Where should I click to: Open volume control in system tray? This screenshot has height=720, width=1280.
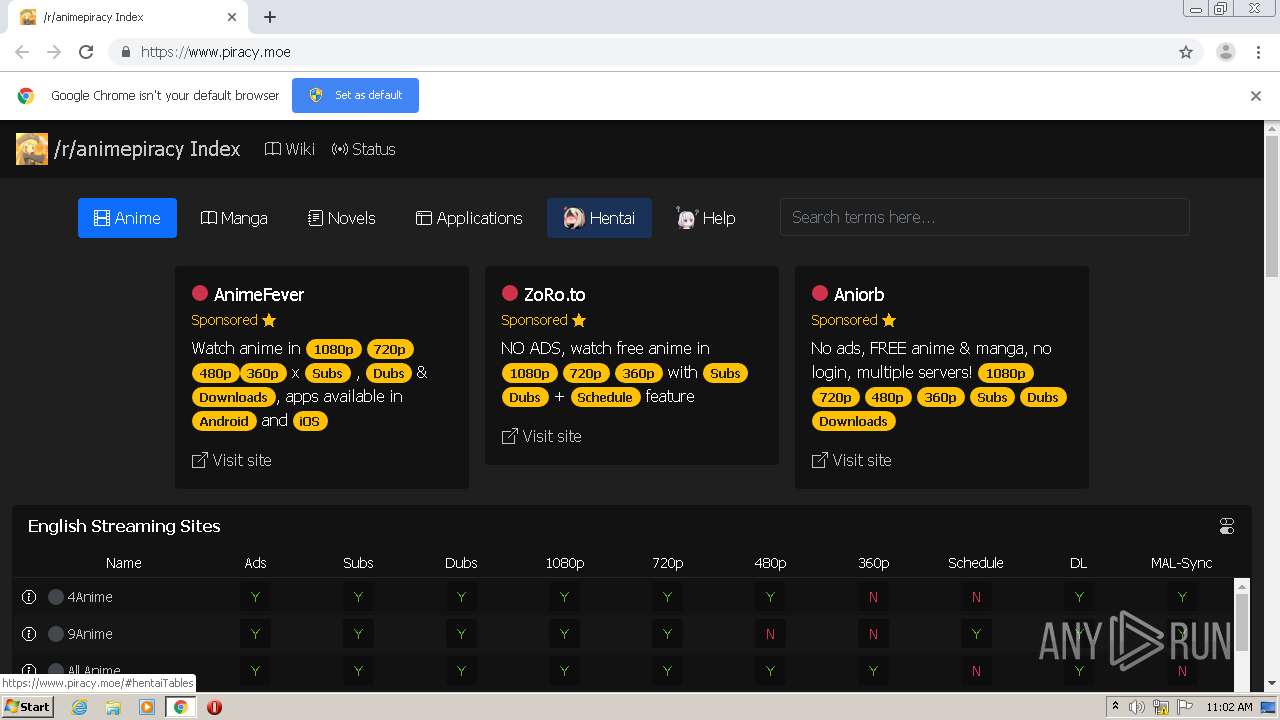[1137, 707]
